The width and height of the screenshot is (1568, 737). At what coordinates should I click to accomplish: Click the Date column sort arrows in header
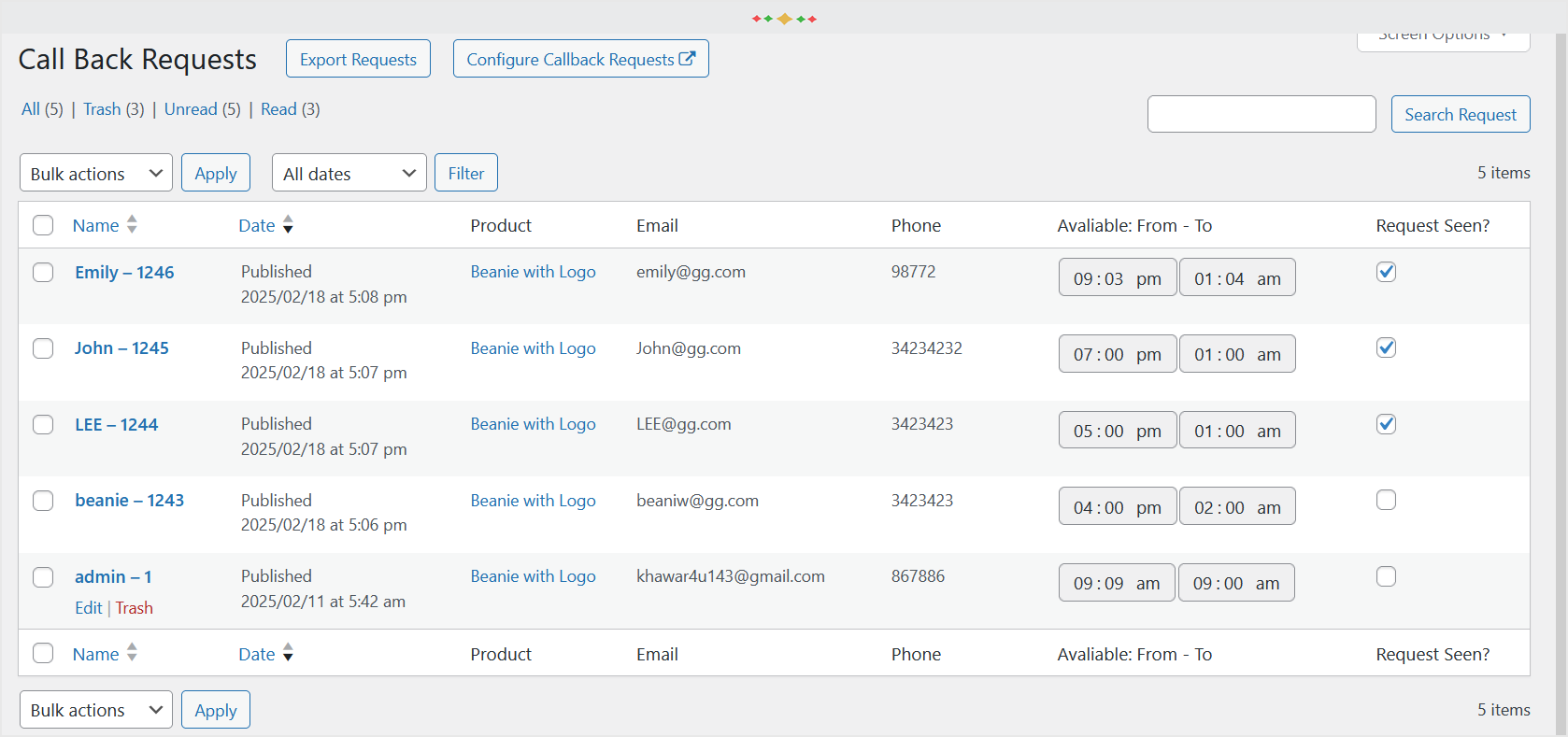288,224
